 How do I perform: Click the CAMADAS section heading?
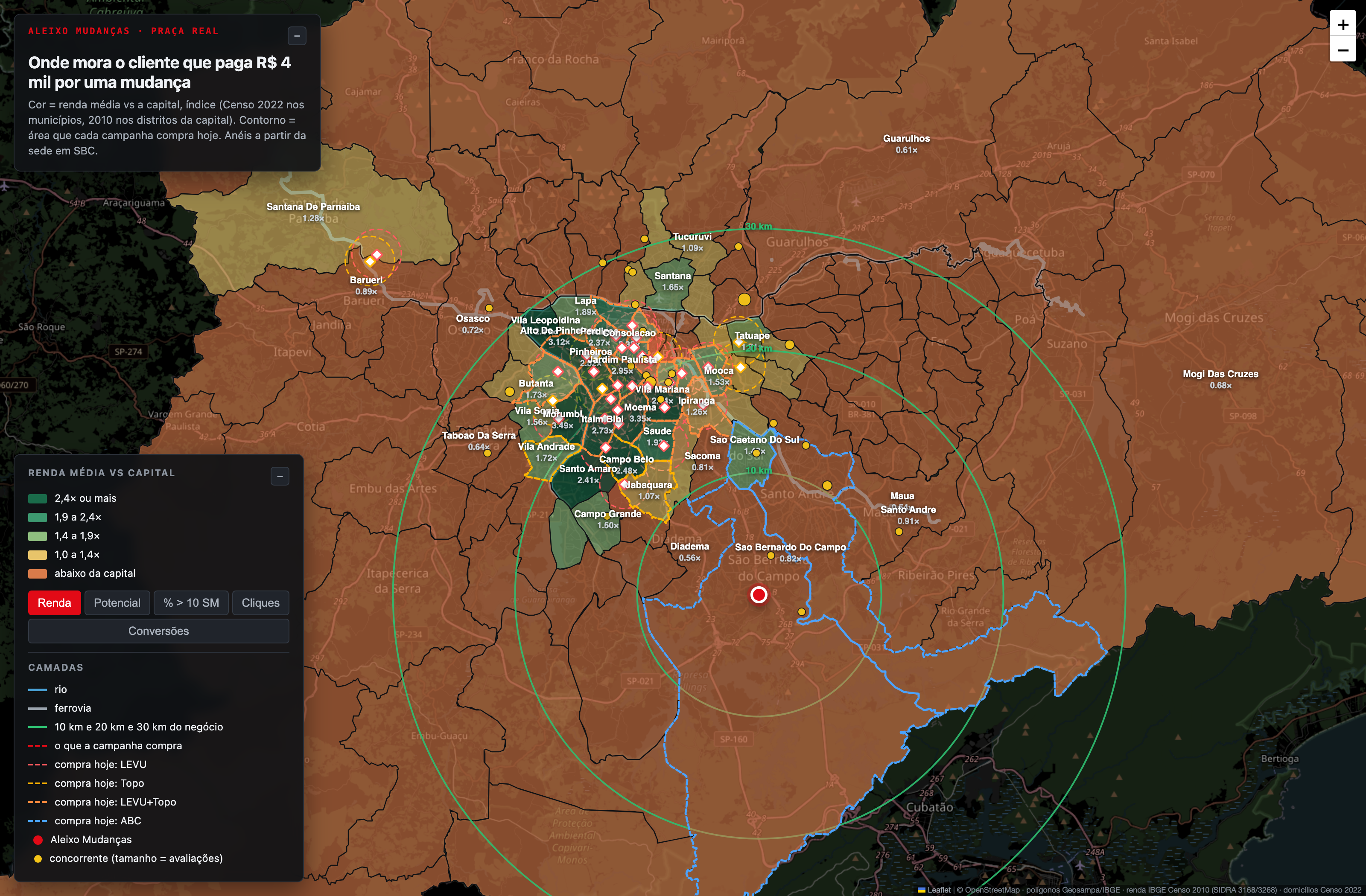click(x=55, y=667)
